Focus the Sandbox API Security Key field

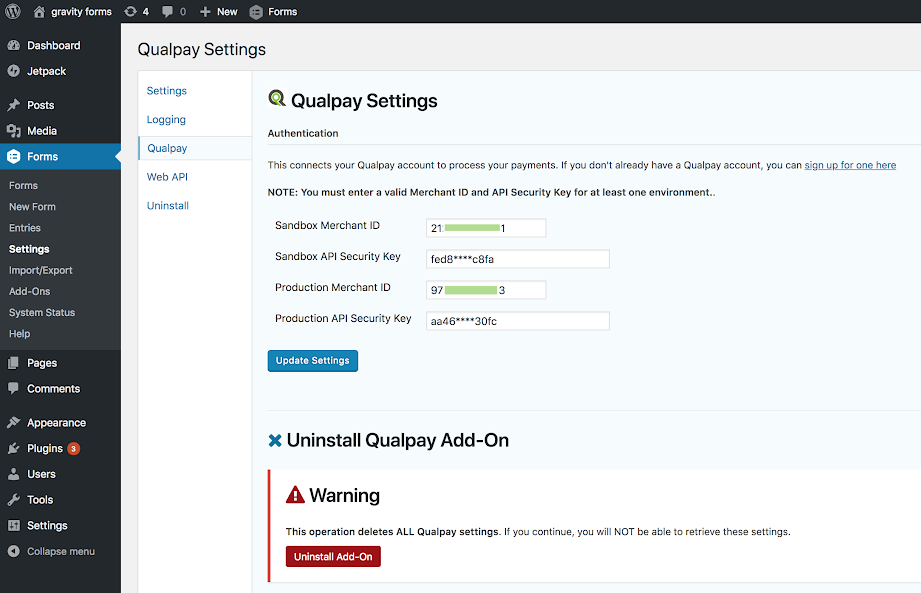coord(517,259)
